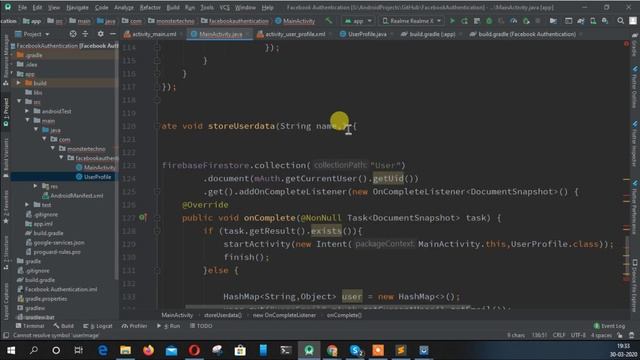
Task: Expand the androidTest folder
Action: coord(27,111)
